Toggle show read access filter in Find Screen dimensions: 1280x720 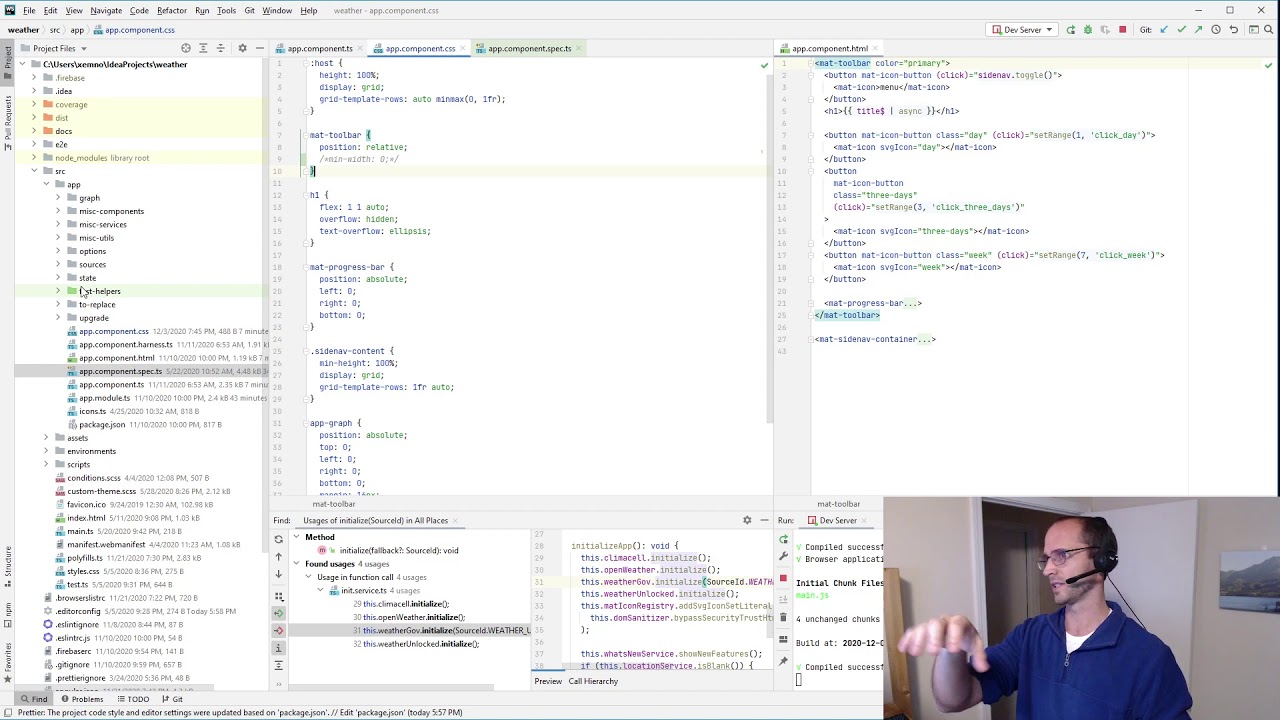(279, 614)
